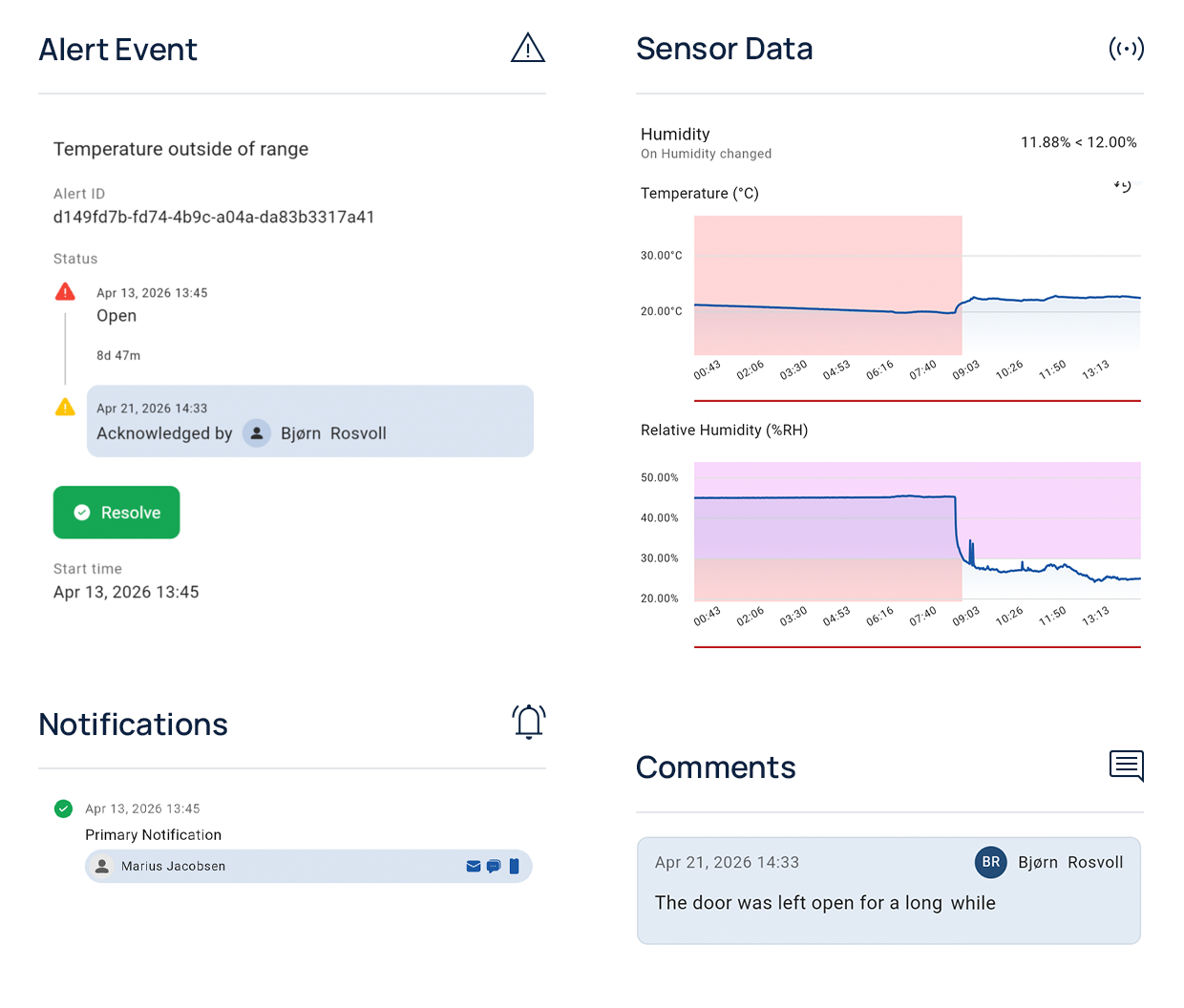
Task: Click the mobile phone icon for Marius Jacobsen
Action: click(x=514, y=867)
